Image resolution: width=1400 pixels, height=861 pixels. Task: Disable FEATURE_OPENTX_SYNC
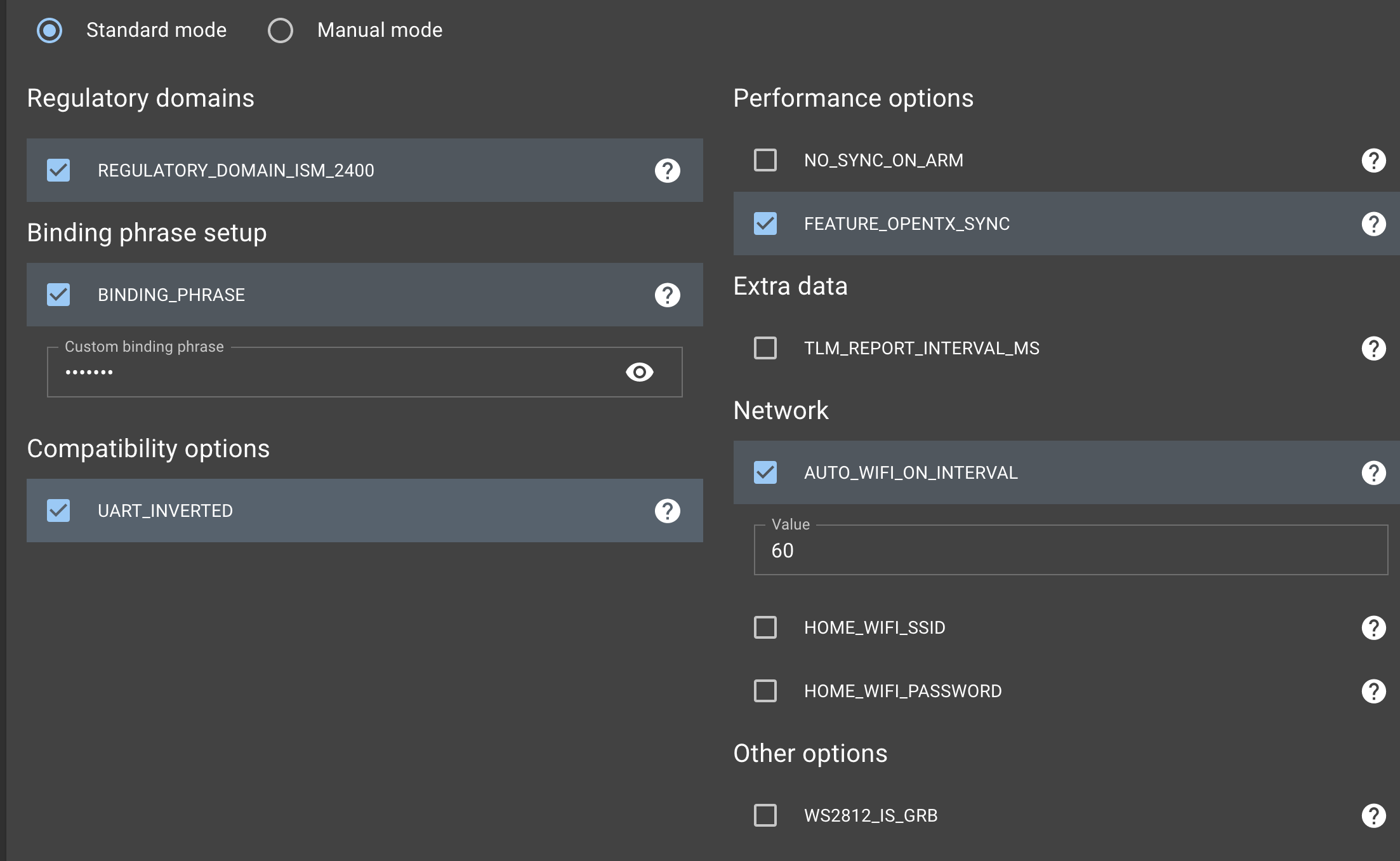(x=765, y=224)
